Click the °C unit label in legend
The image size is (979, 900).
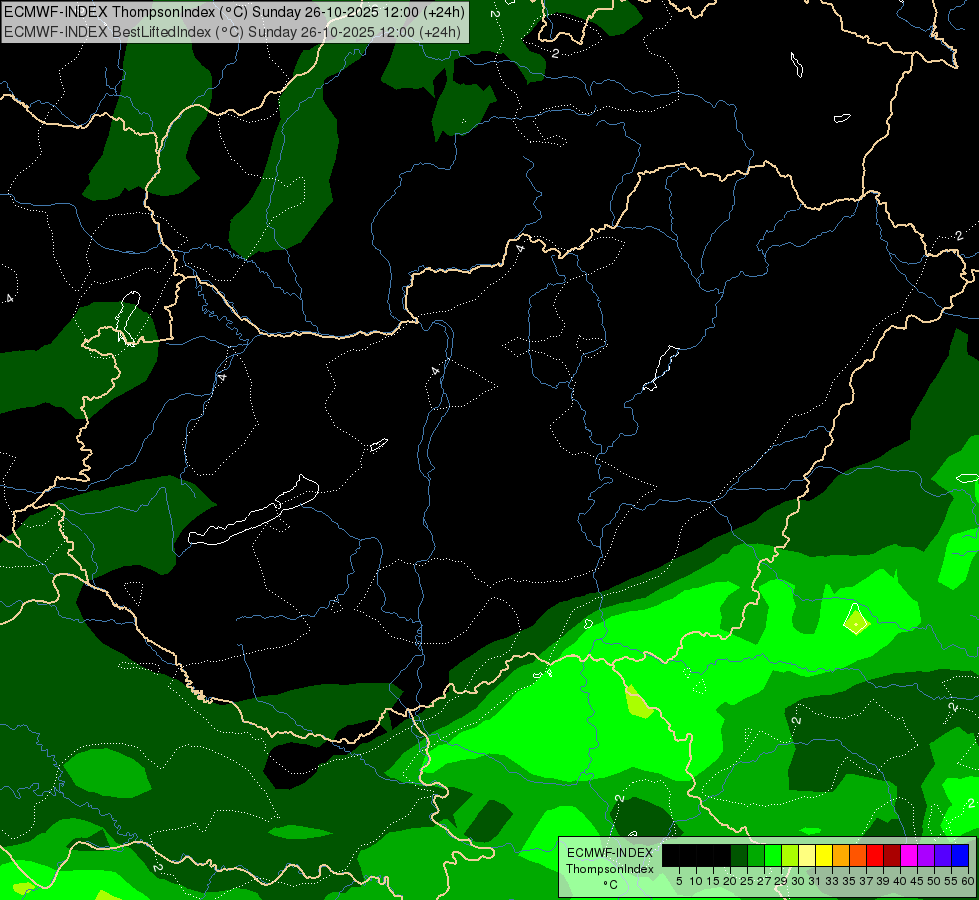610,885
